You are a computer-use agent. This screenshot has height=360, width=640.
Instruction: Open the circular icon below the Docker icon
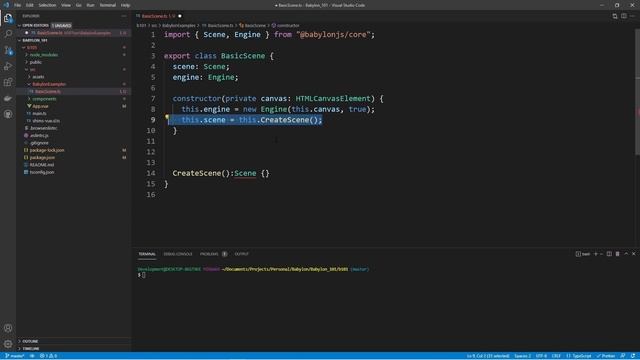[x=8, y=114]
